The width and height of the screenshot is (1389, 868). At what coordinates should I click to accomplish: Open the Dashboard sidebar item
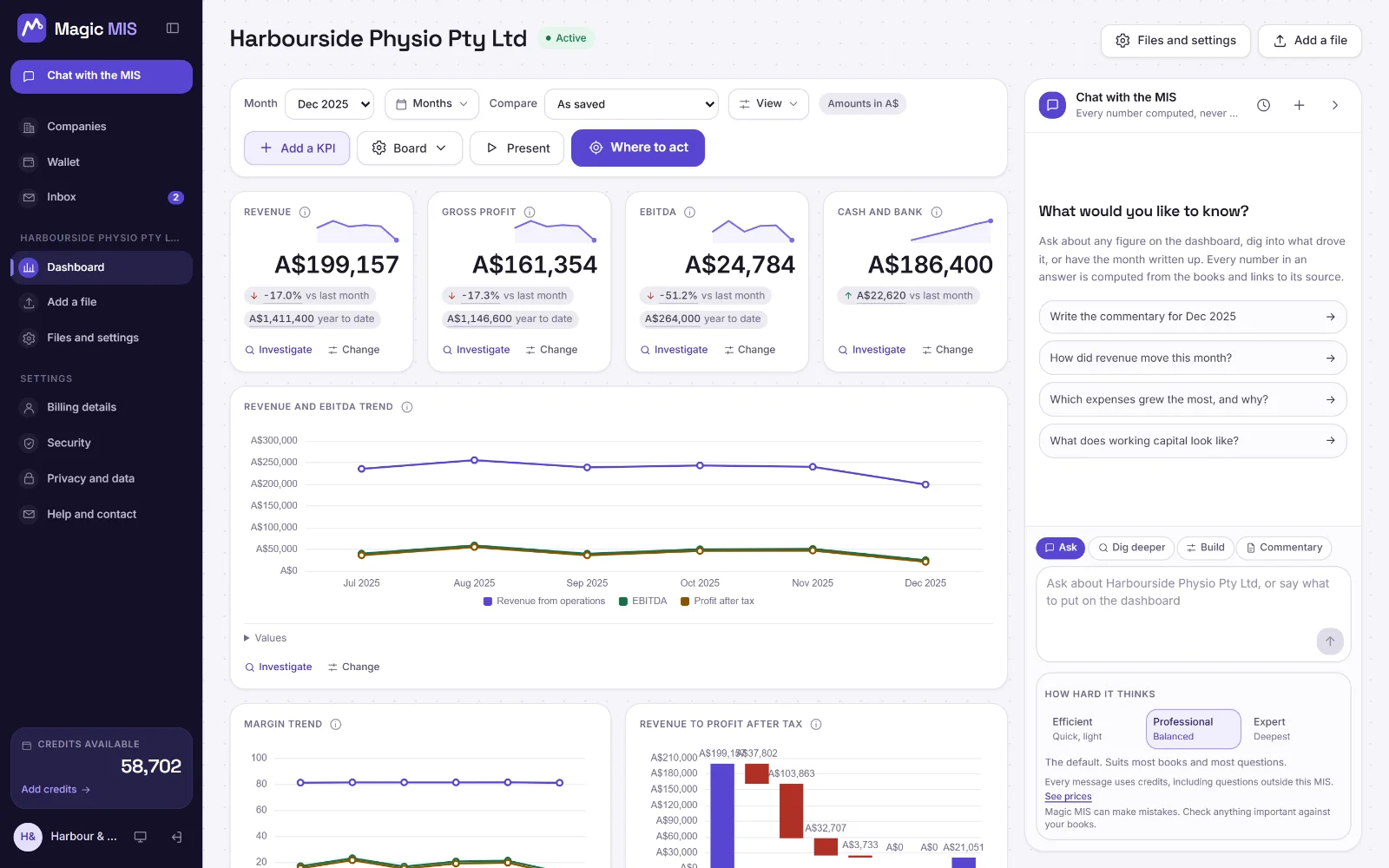tap(102, 267)
